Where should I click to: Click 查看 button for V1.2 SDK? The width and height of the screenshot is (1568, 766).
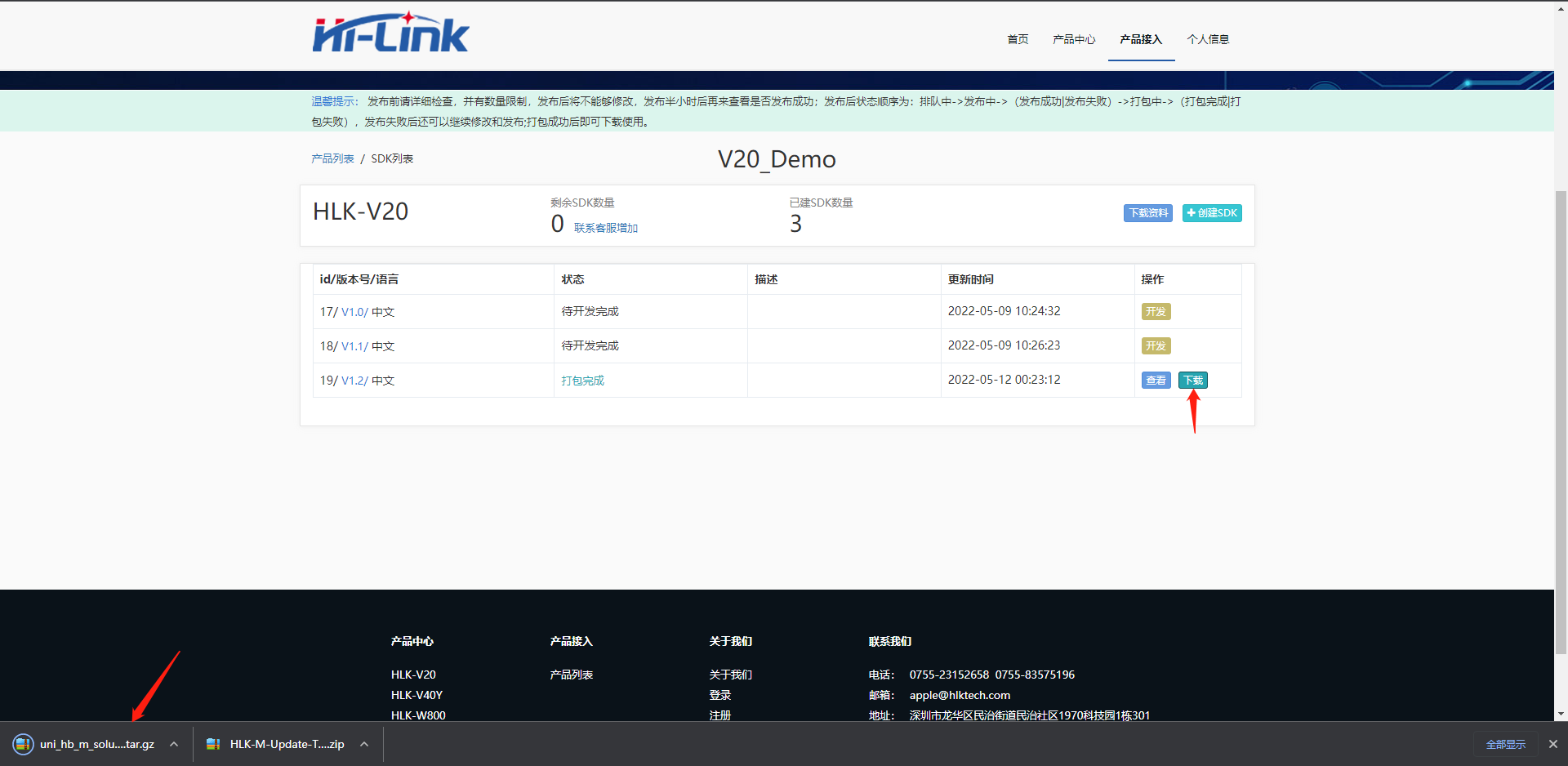tap(1156, 381)
